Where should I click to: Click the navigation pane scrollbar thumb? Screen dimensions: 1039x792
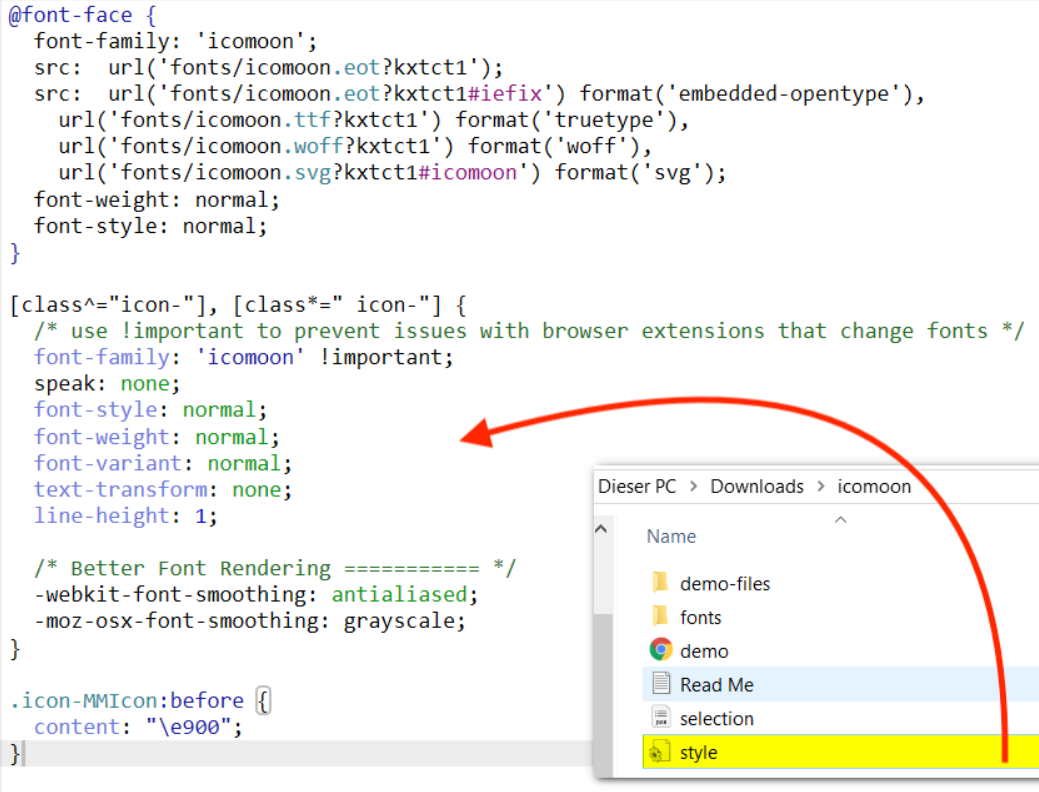coord(602,695)
